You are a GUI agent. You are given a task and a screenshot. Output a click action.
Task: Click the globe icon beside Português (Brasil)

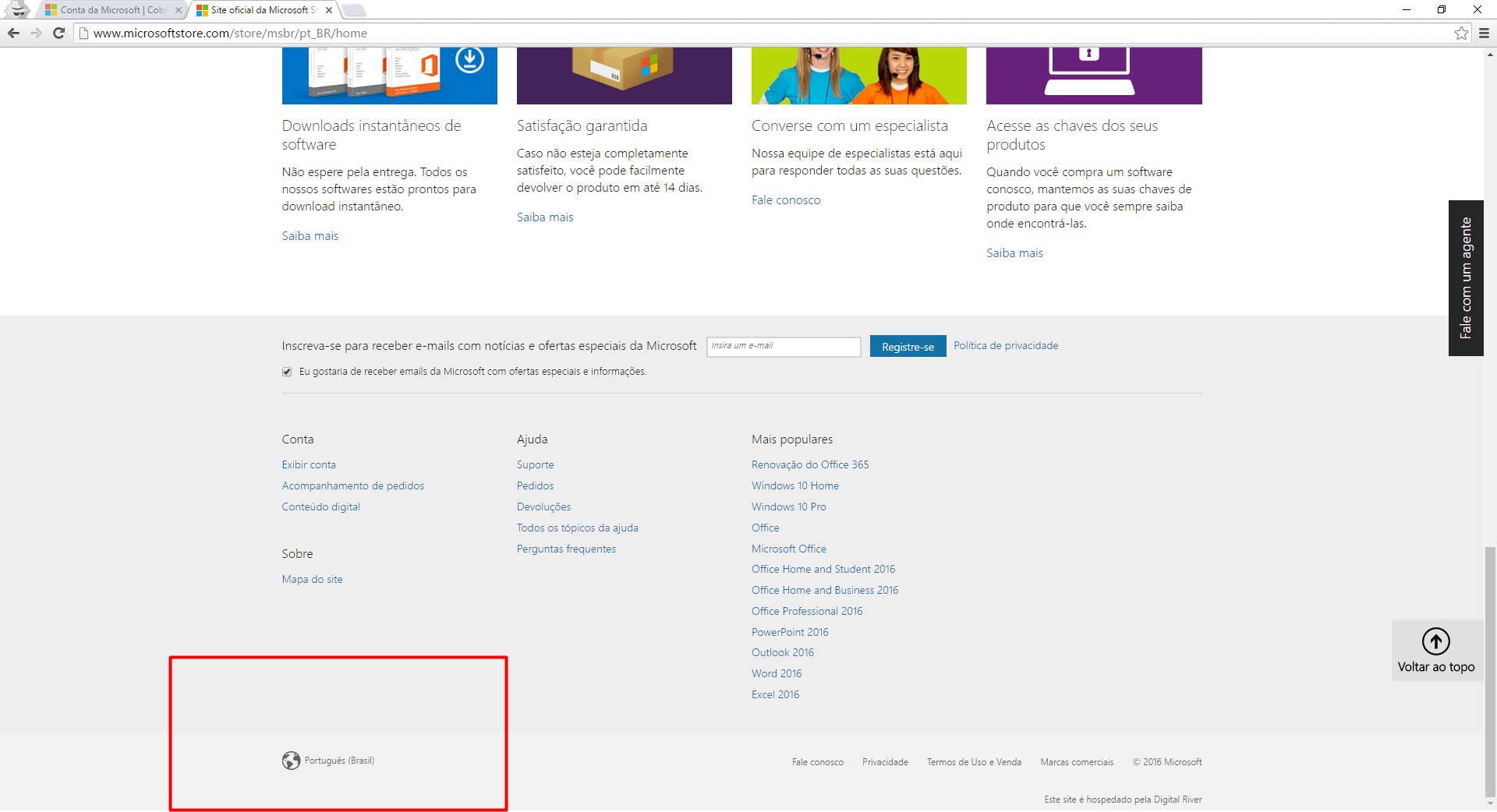click(x=291, y=761)
